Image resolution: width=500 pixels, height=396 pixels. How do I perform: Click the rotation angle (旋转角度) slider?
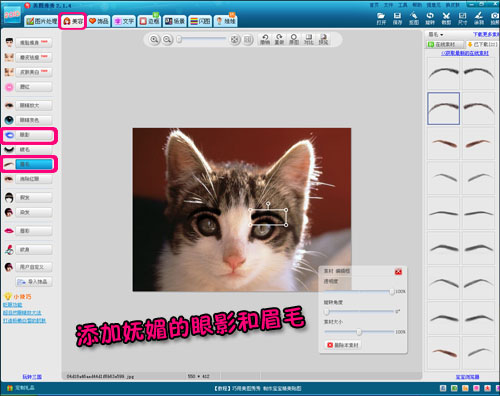[359, 312]
